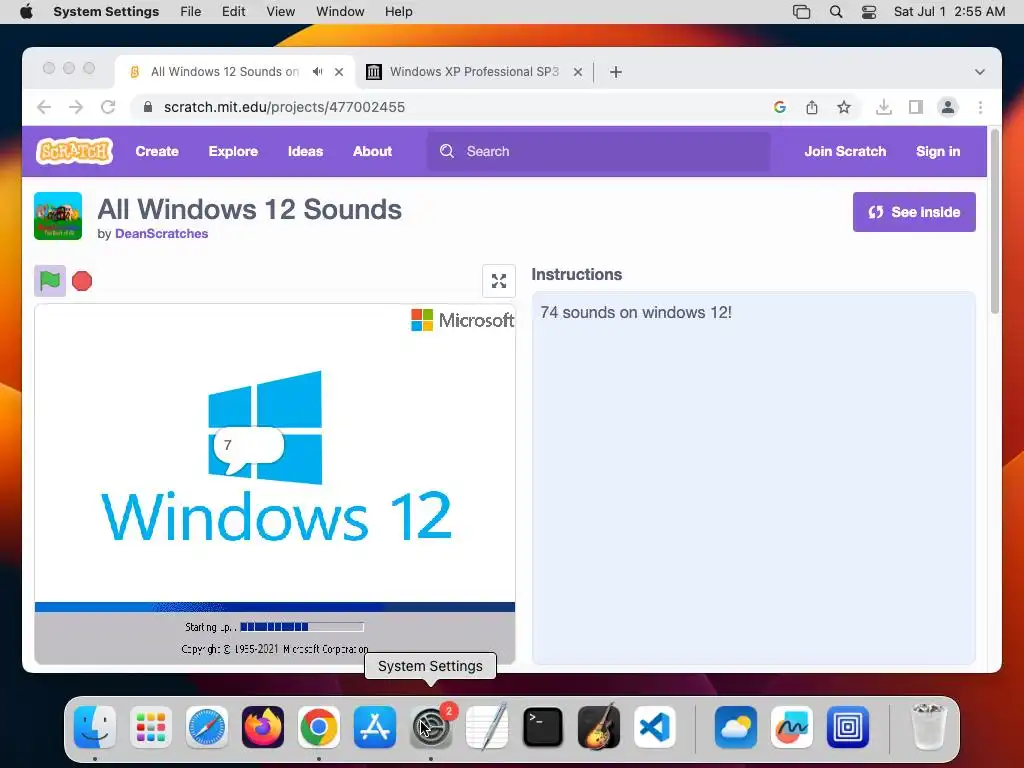This screenshot has height=768, width=1024.
Task: Open the Edit menu
Action: (233, 12)
